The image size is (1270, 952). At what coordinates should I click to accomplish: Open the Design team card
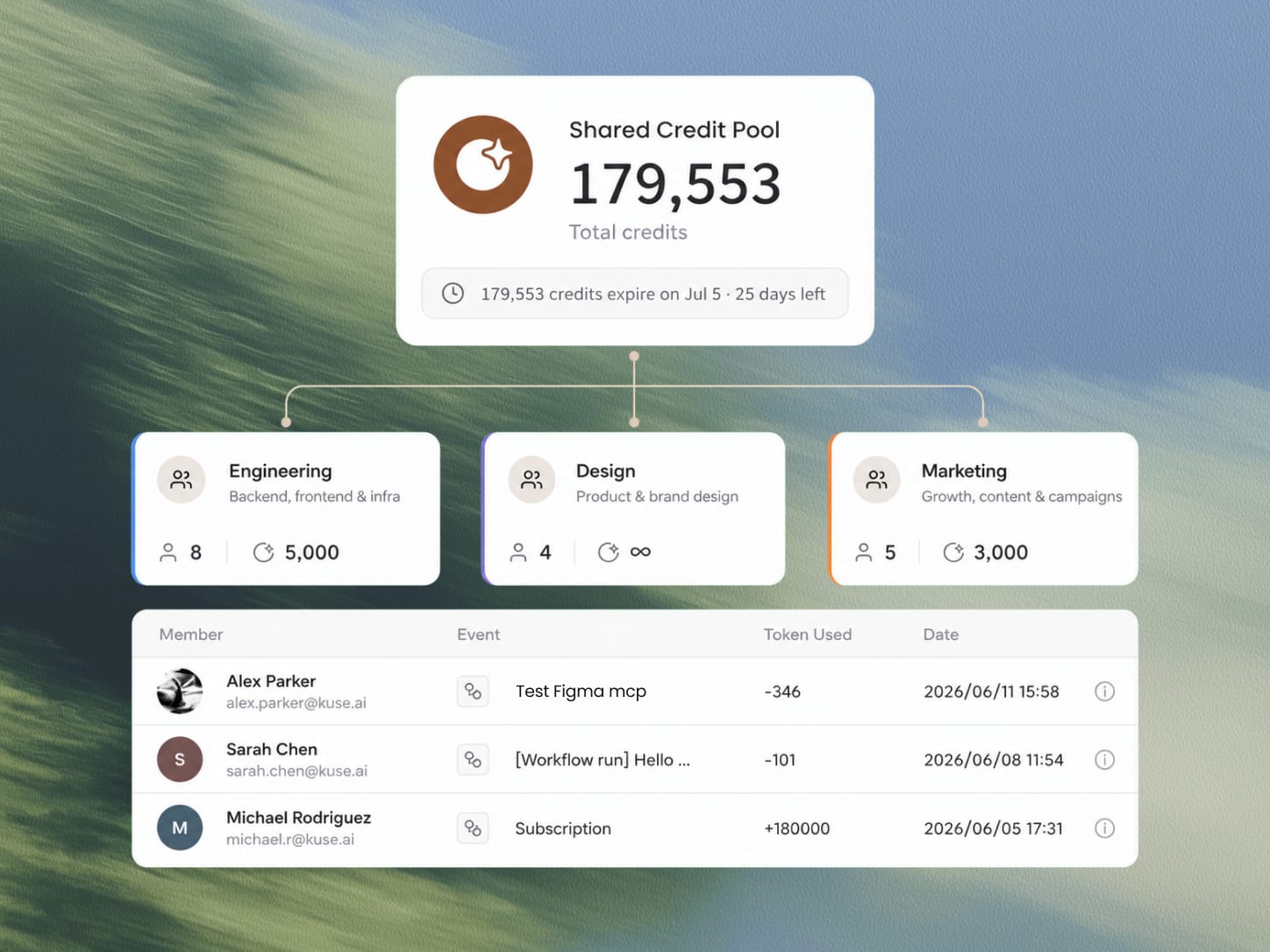(x=633, y=508)
